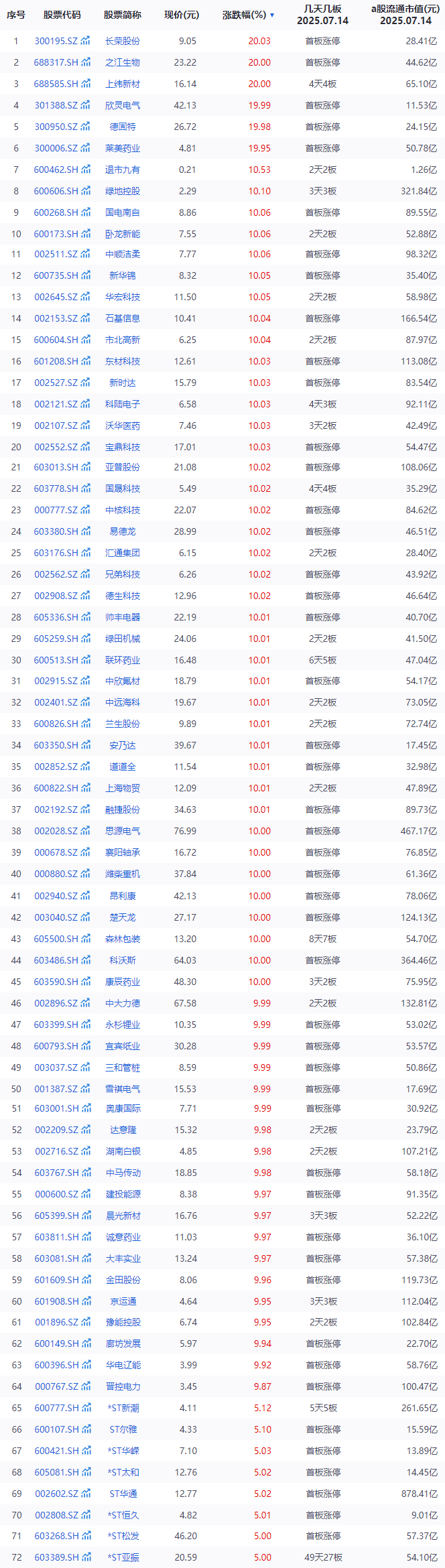Toggle the sort arrow on 涨跌幅(%) column

[272, 15]
